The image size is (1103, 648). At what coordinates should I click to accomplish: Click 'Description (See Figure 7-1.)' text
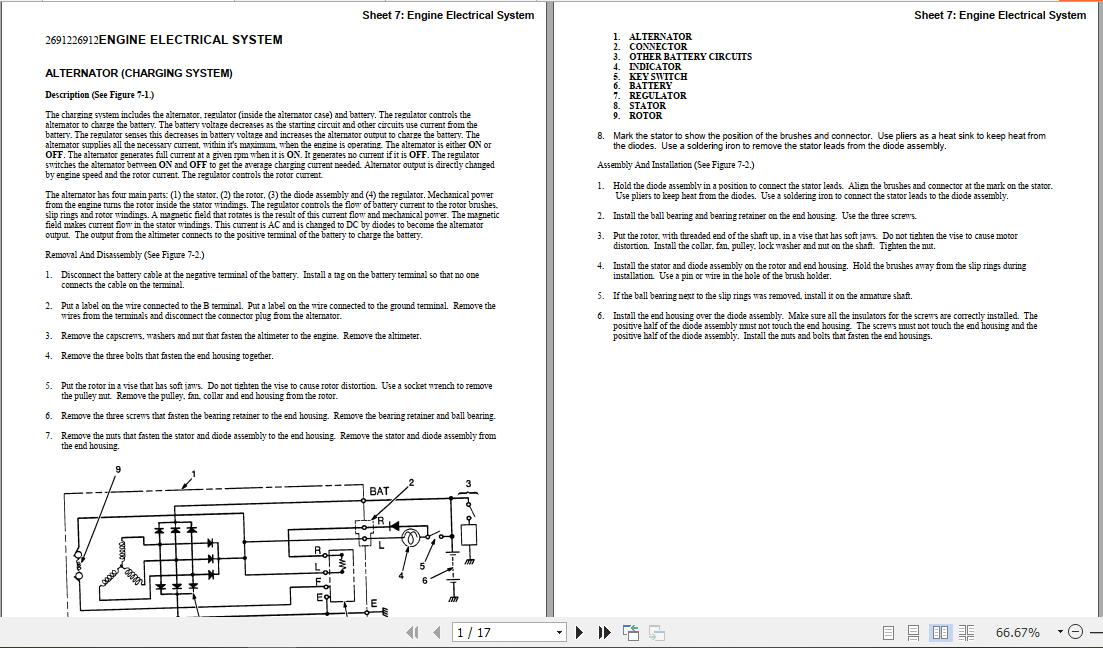coord(99,95)
